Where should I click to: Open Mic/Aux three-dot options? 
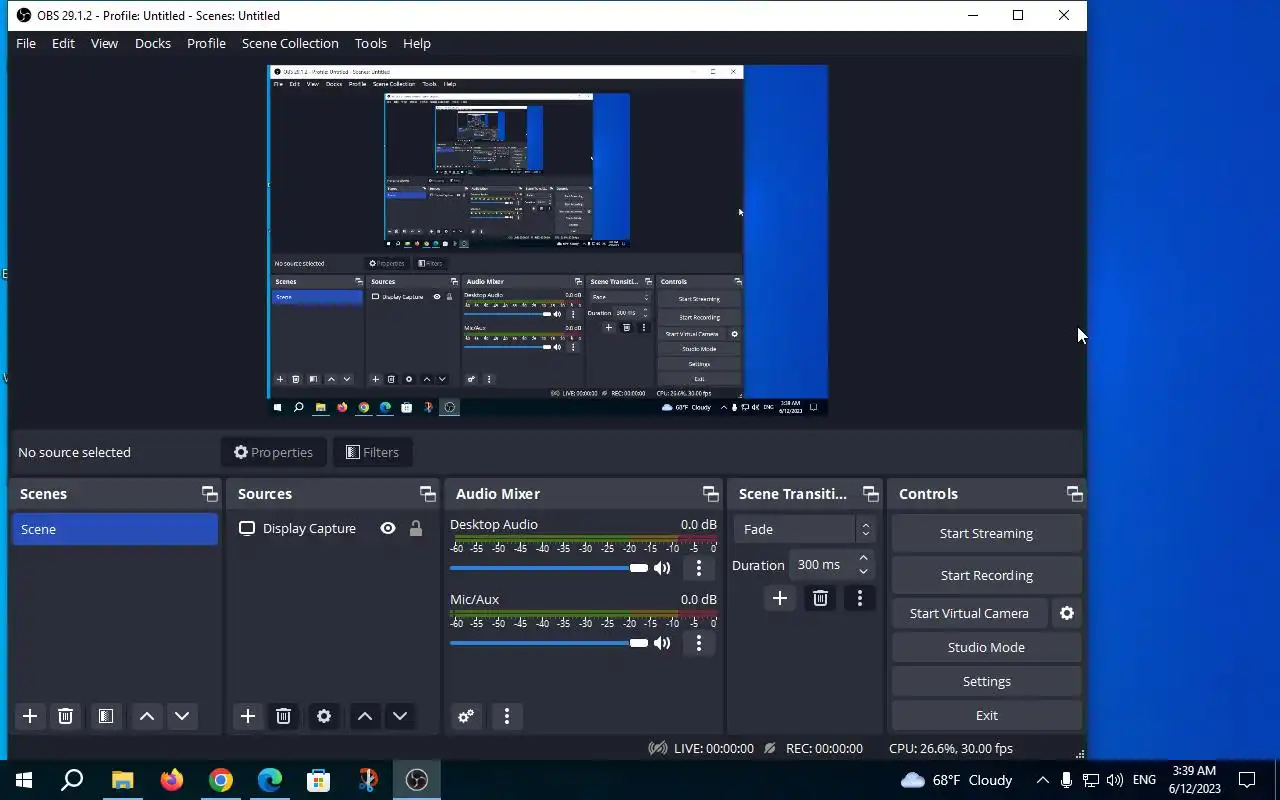pos(699,643)
